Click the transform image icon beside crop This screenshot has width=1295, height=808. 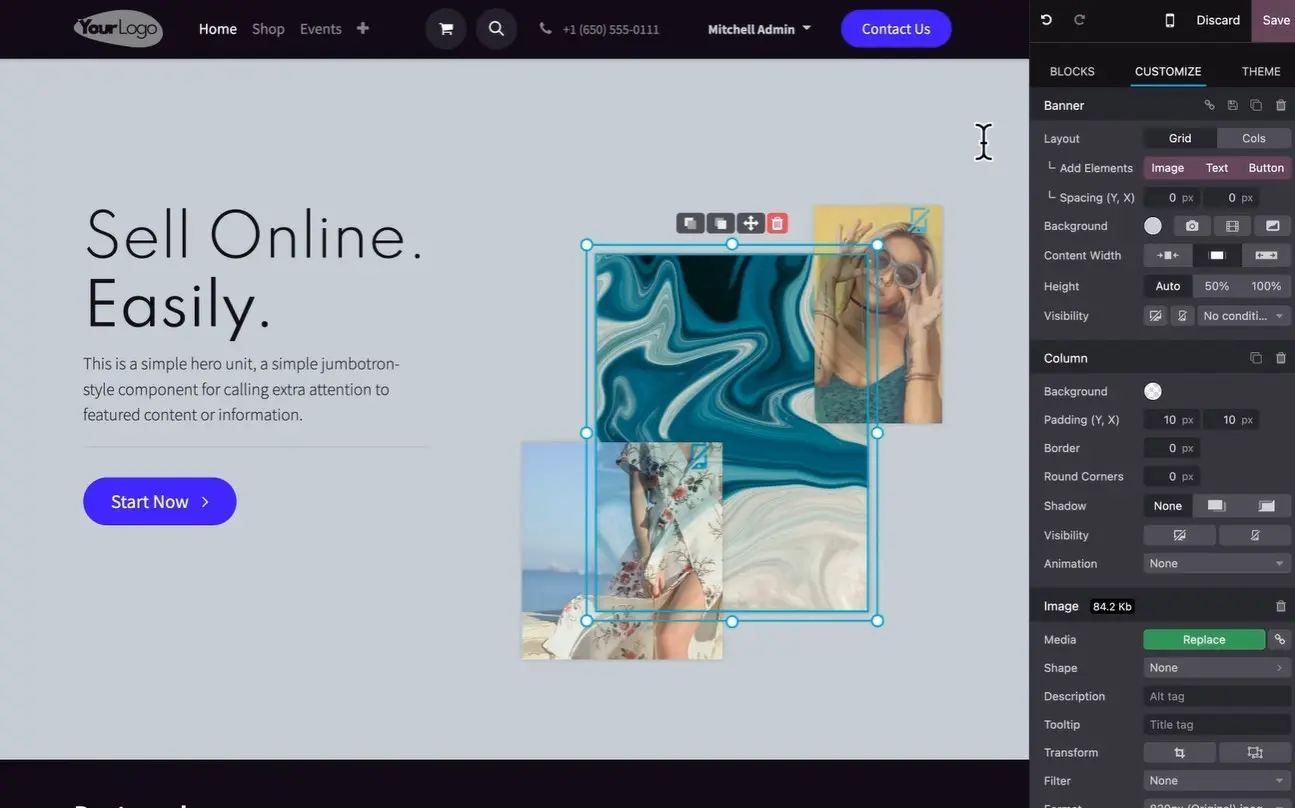point(1255,752)
